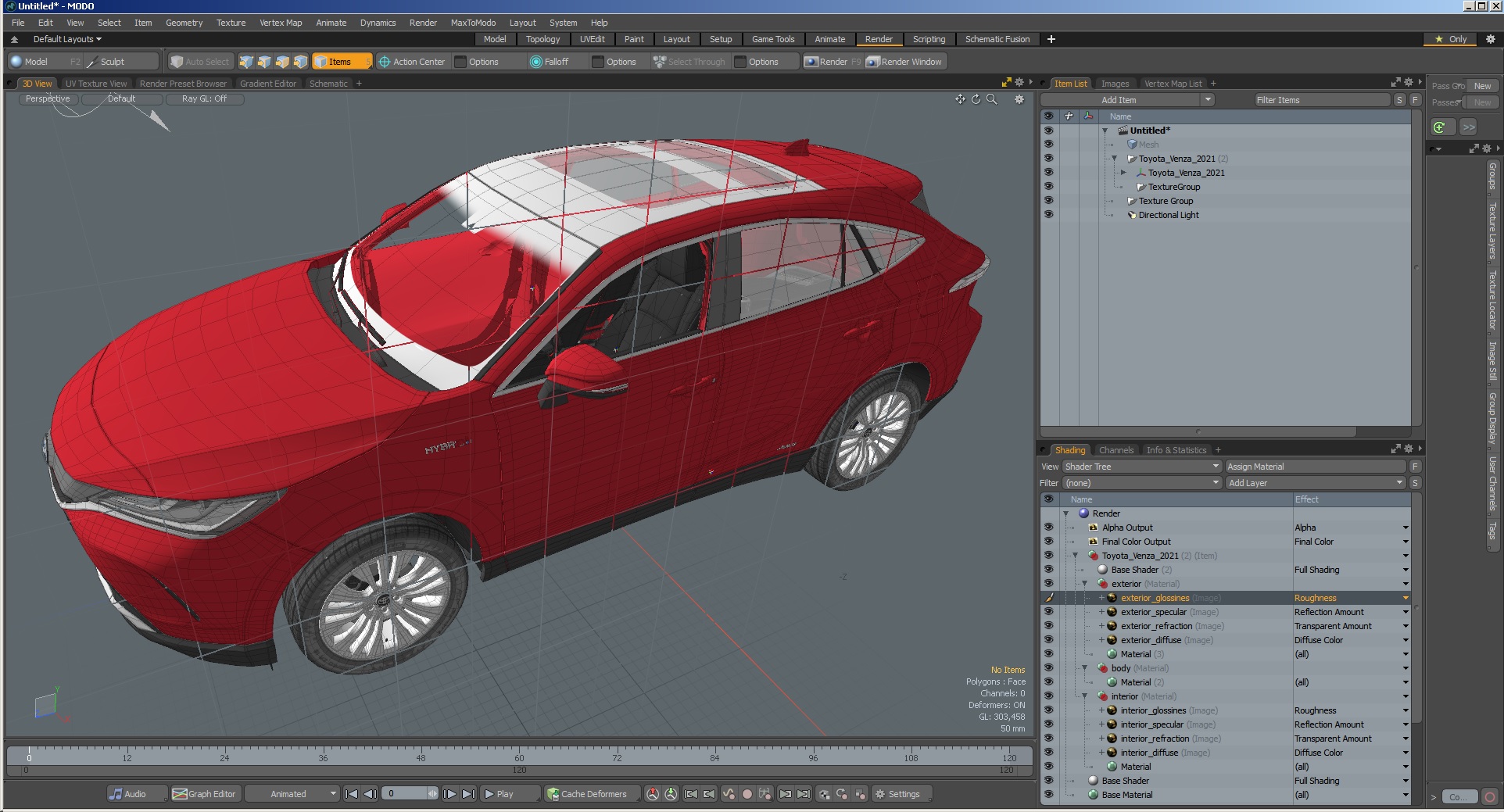Image resolution: width=1504 pixels, height=812 pixels.
Task: Toggle interior_refraction layer visibility
Action: click(1048, 739)
